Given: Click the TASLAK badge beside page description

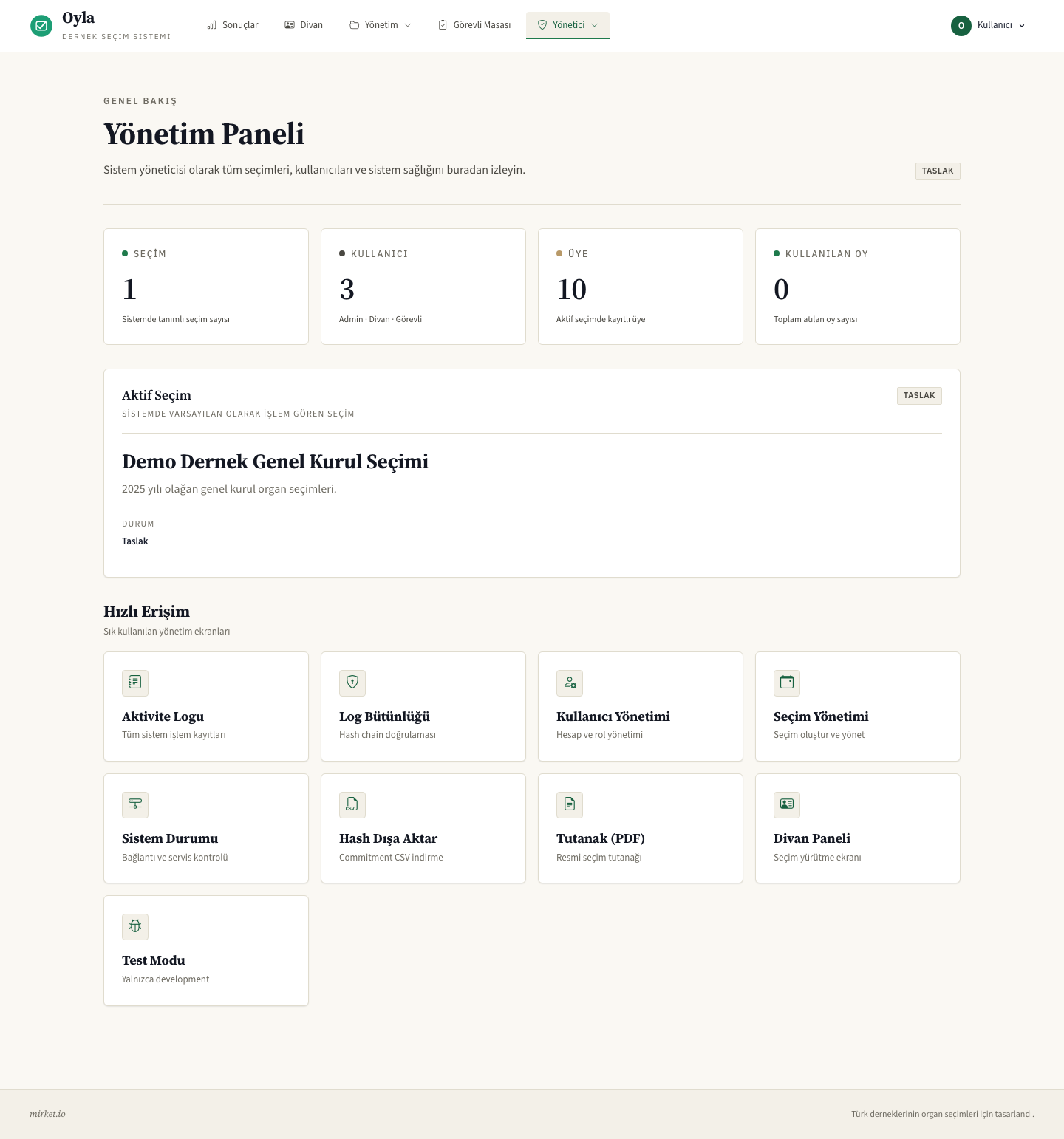Looking at the screenshot, I should [938, 171].
